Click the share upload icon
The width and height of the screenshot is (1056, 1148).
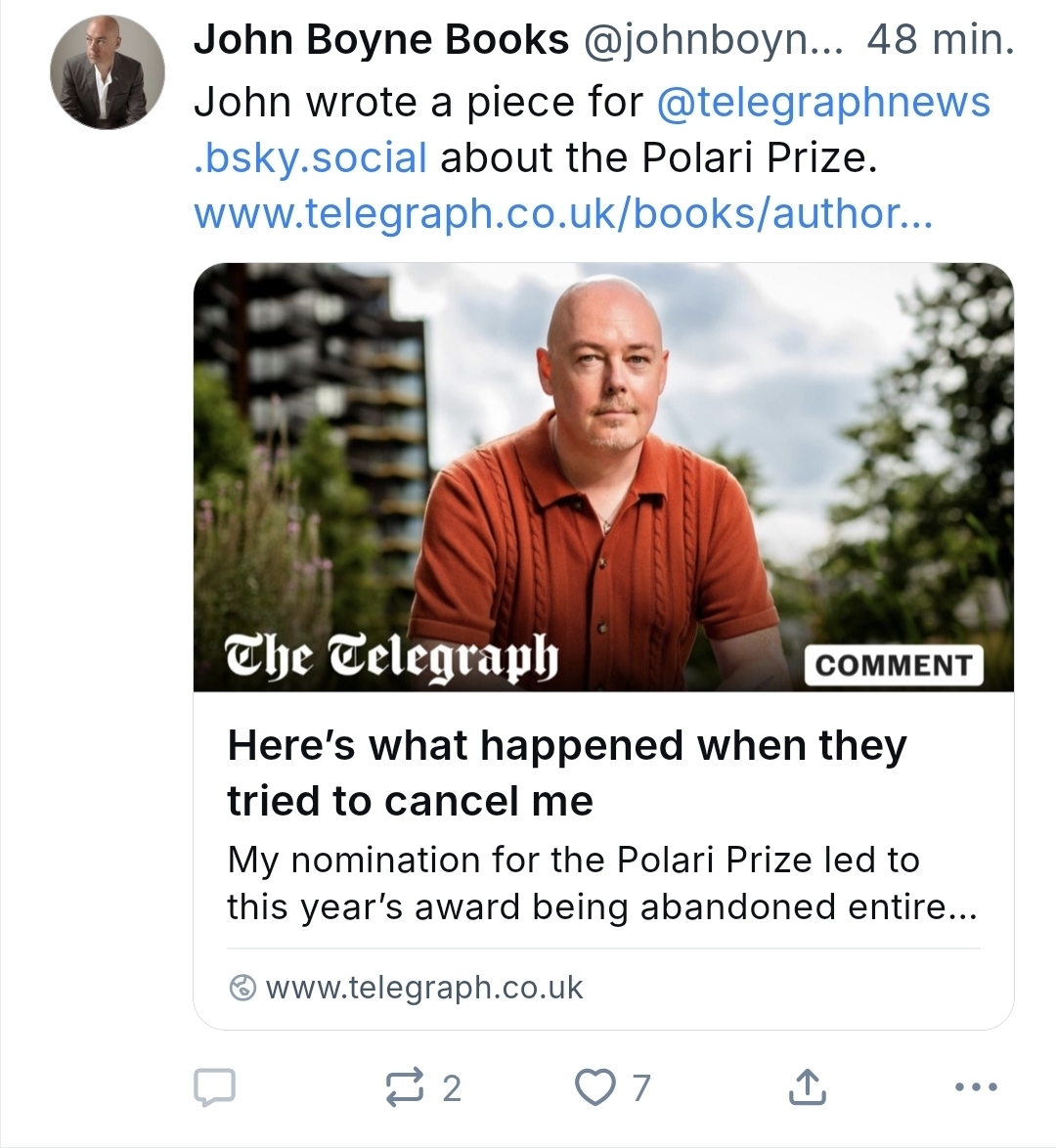tap(808, 1087)
